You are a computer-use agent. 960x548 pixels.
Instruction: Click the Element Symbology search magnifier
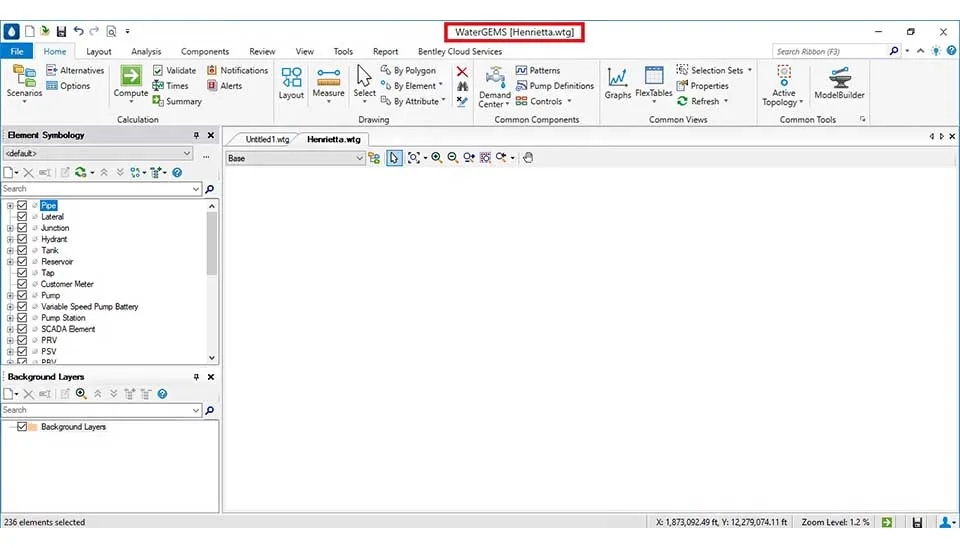[x=209, y=189]
